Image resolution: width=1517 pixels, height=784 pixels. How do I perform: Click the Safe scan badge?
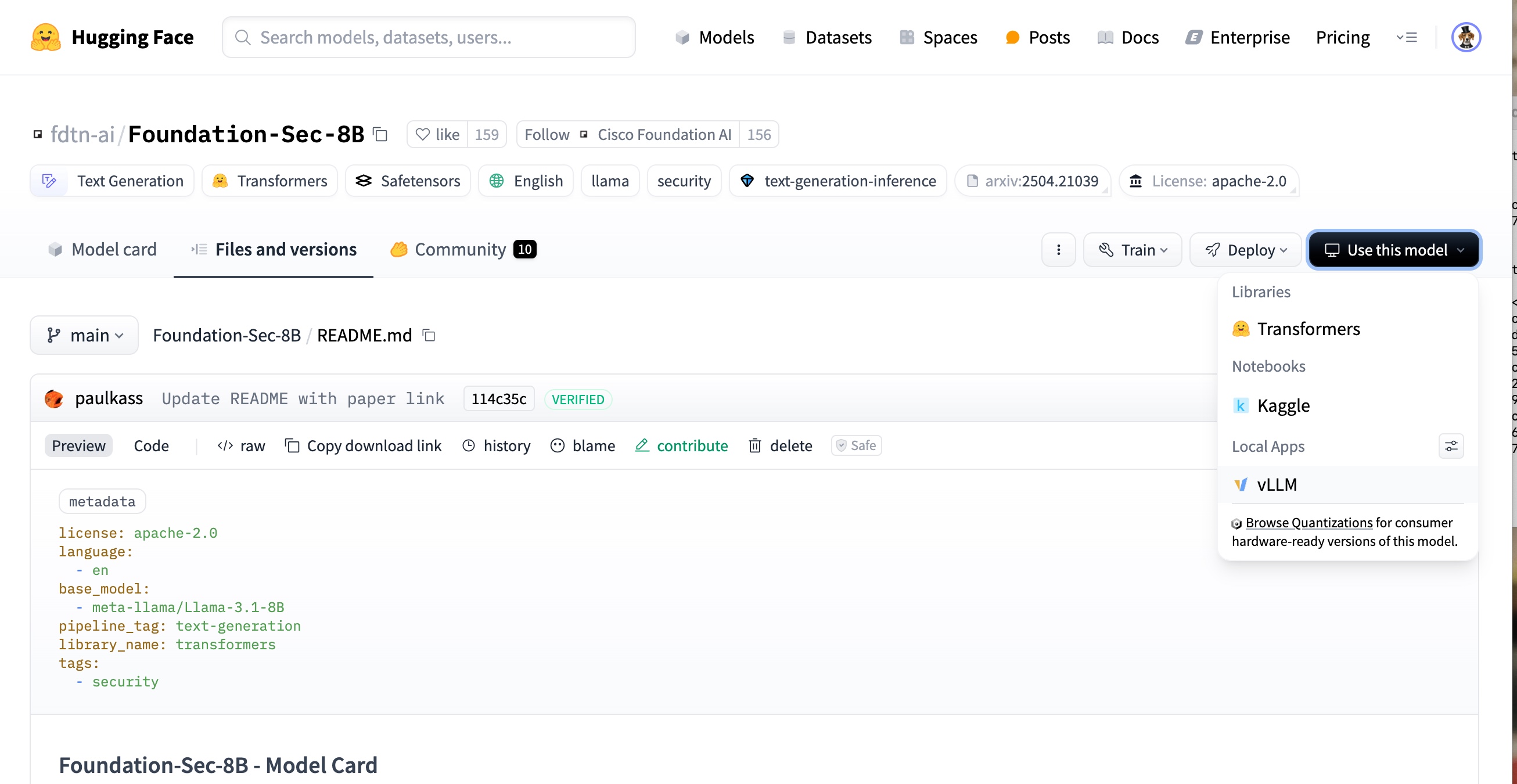[856, 446]
